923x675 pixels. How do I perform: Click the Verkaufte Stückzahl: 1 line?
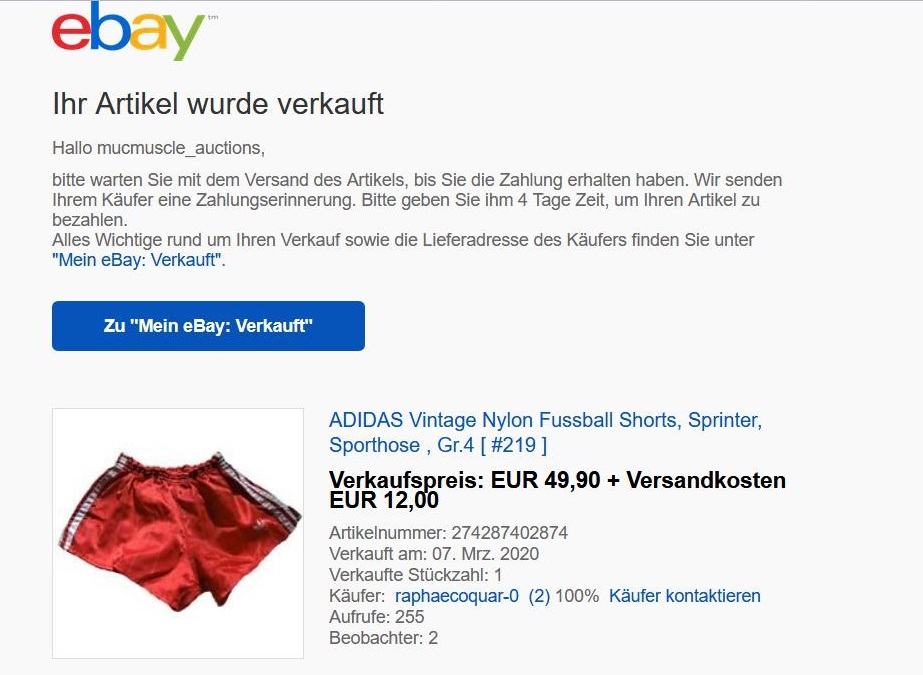(415, 575)
